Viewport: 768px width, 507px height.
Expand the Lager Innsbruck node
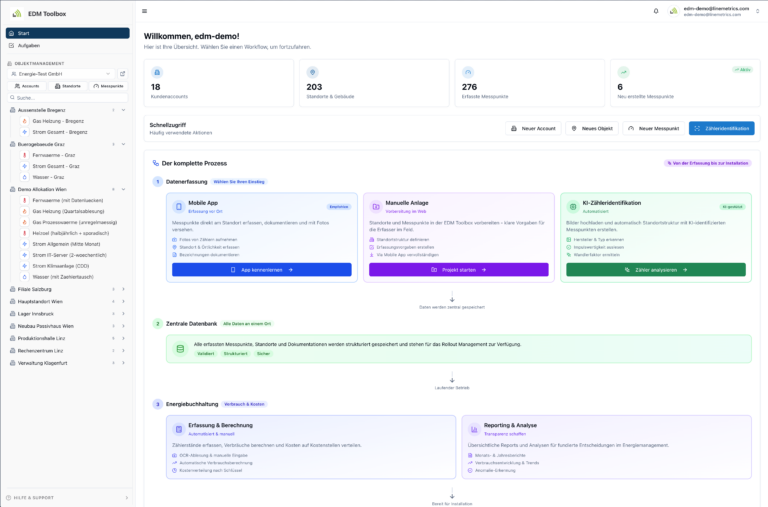click(x=123, y=314)
